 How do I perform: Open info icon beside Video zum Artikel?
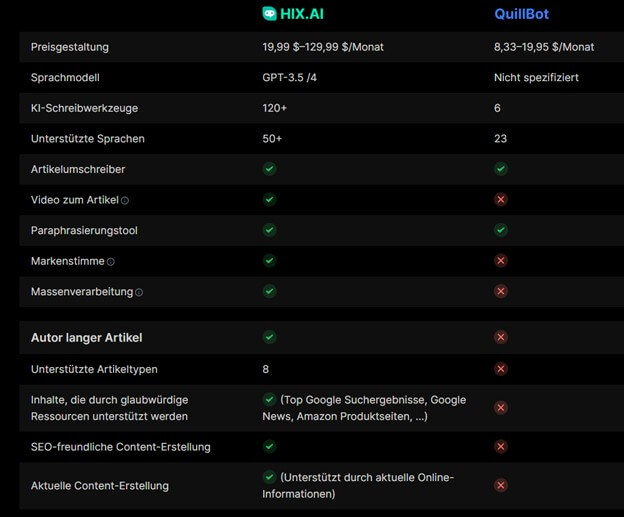pos(125,201)
